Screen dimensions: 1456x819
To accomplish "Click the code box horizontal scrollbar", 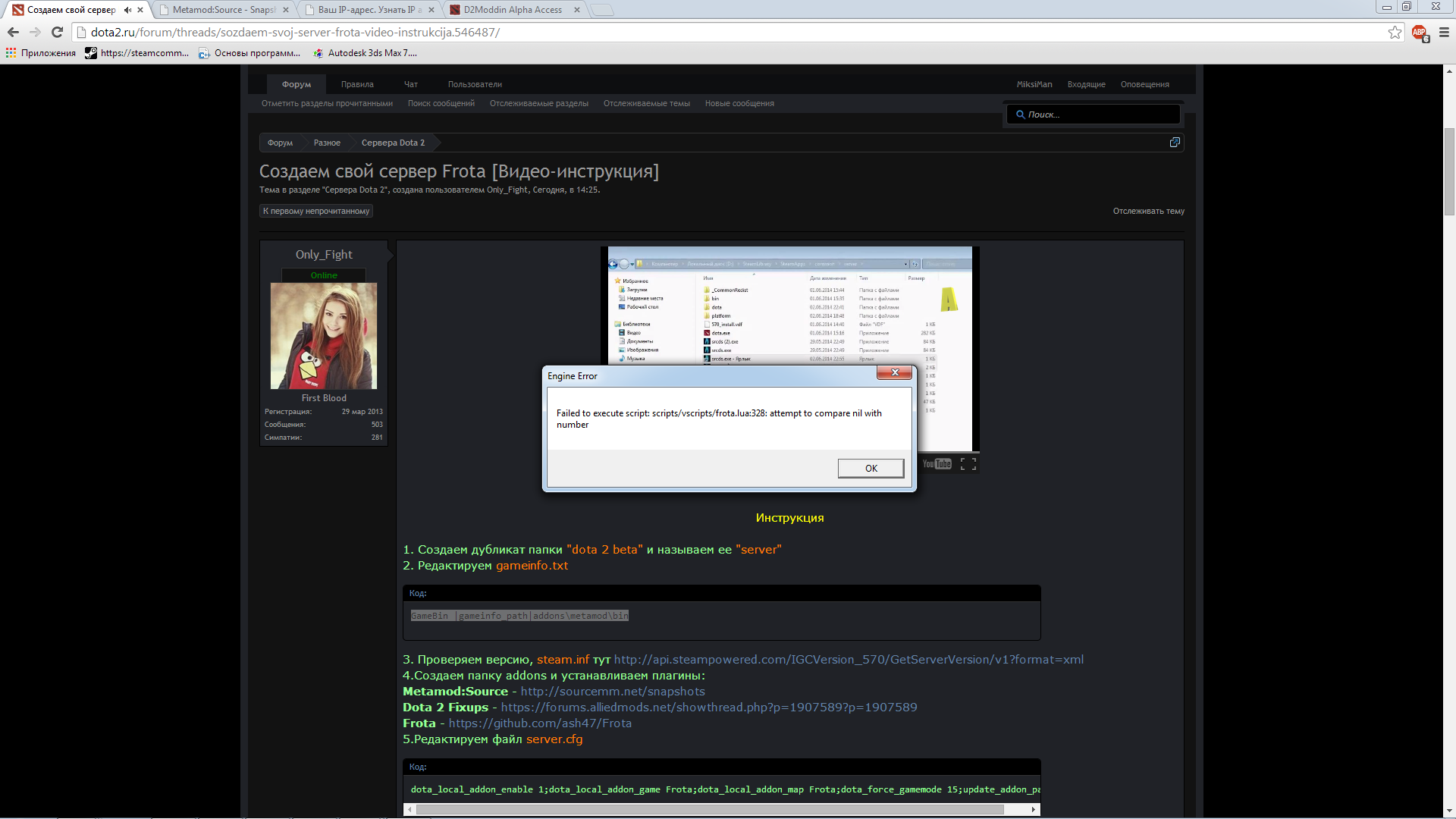I will click(x=710, y=810).
